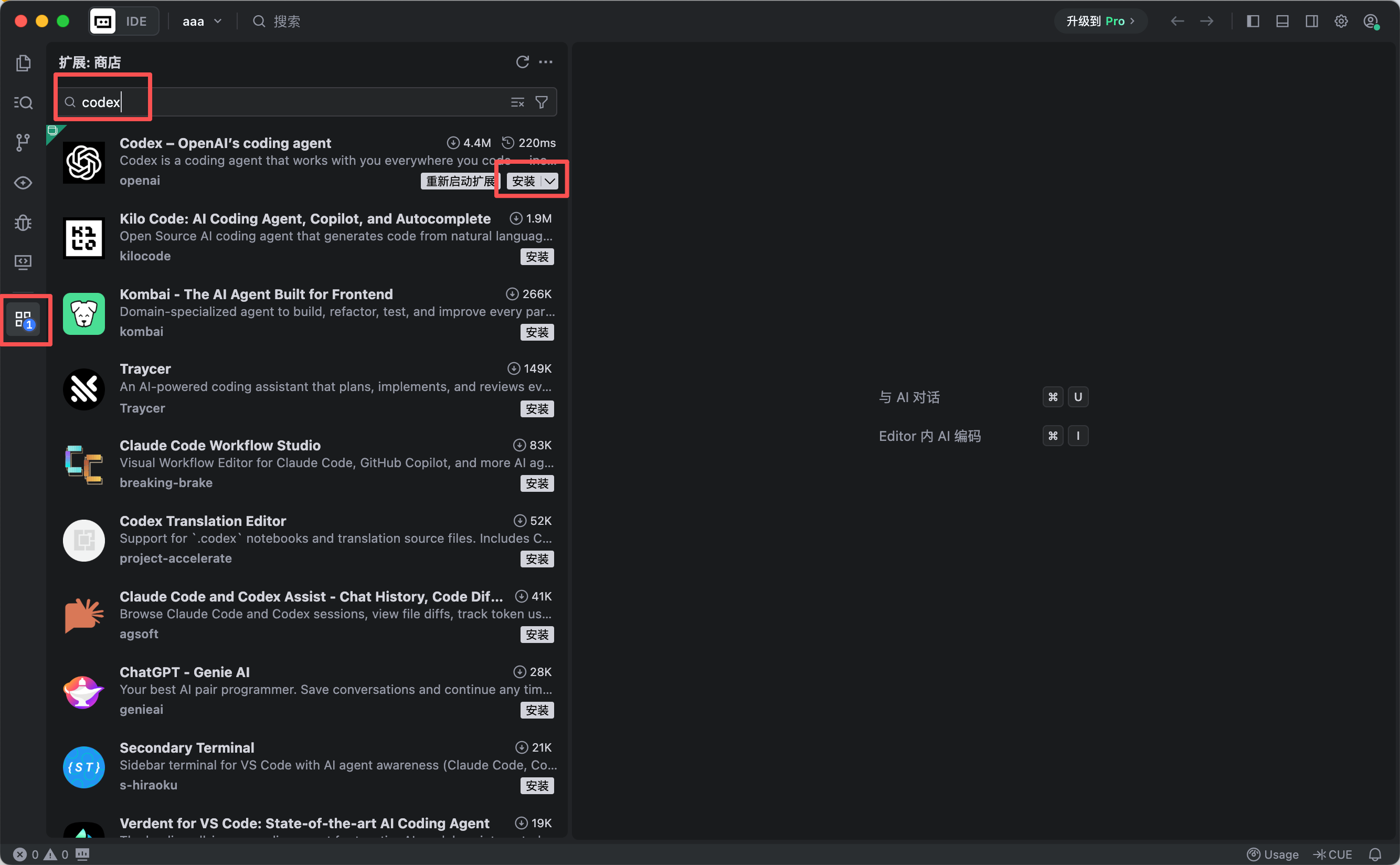Open Usage in the status bar
The height and width of the screenshot is (865, 1400).
point(1273,854)
